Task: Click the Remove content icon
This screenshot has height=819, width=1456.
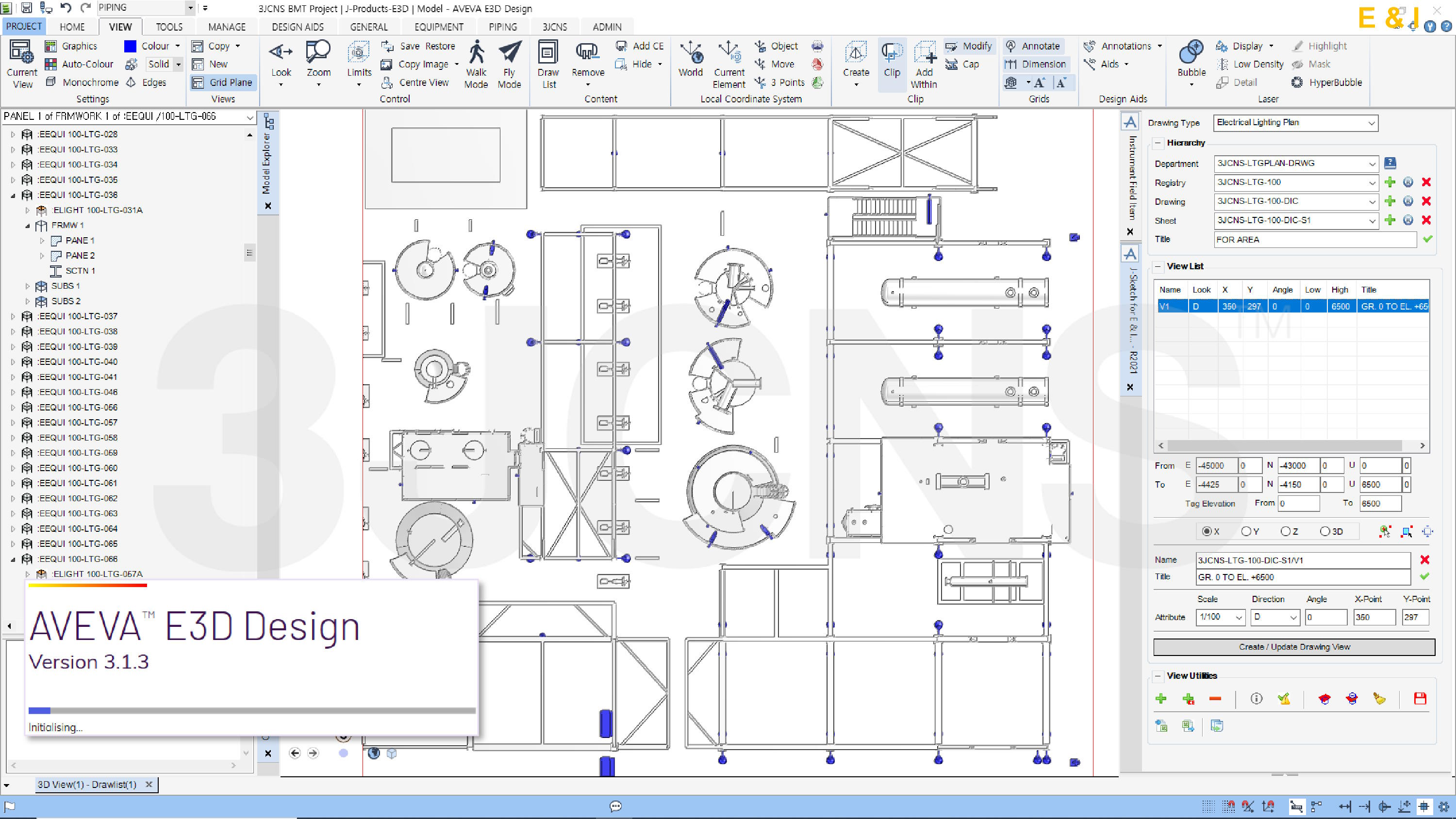Action: [588, 52]
